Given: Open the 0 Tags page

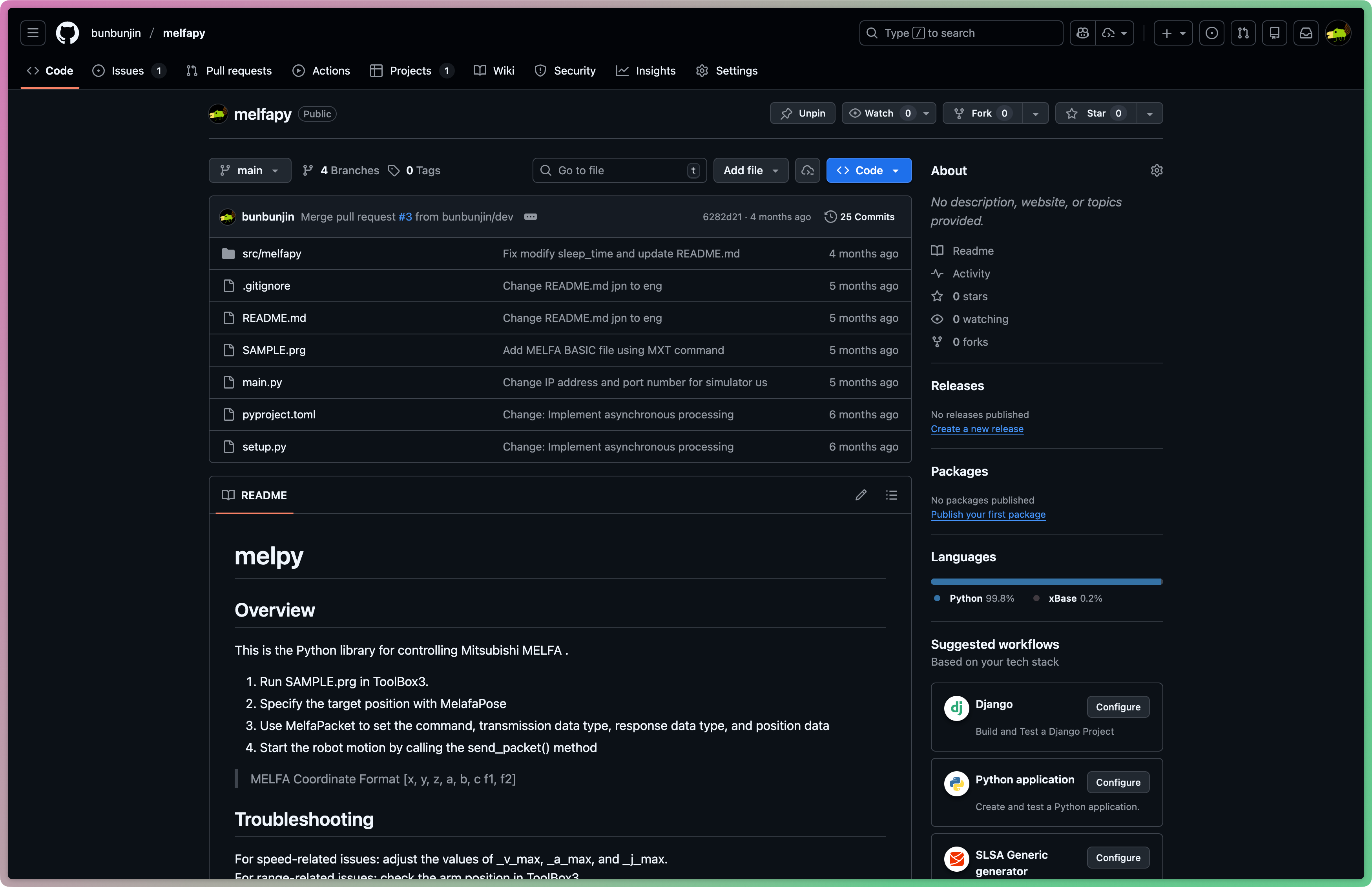Looking at the screenshot, I should point(414,170).
